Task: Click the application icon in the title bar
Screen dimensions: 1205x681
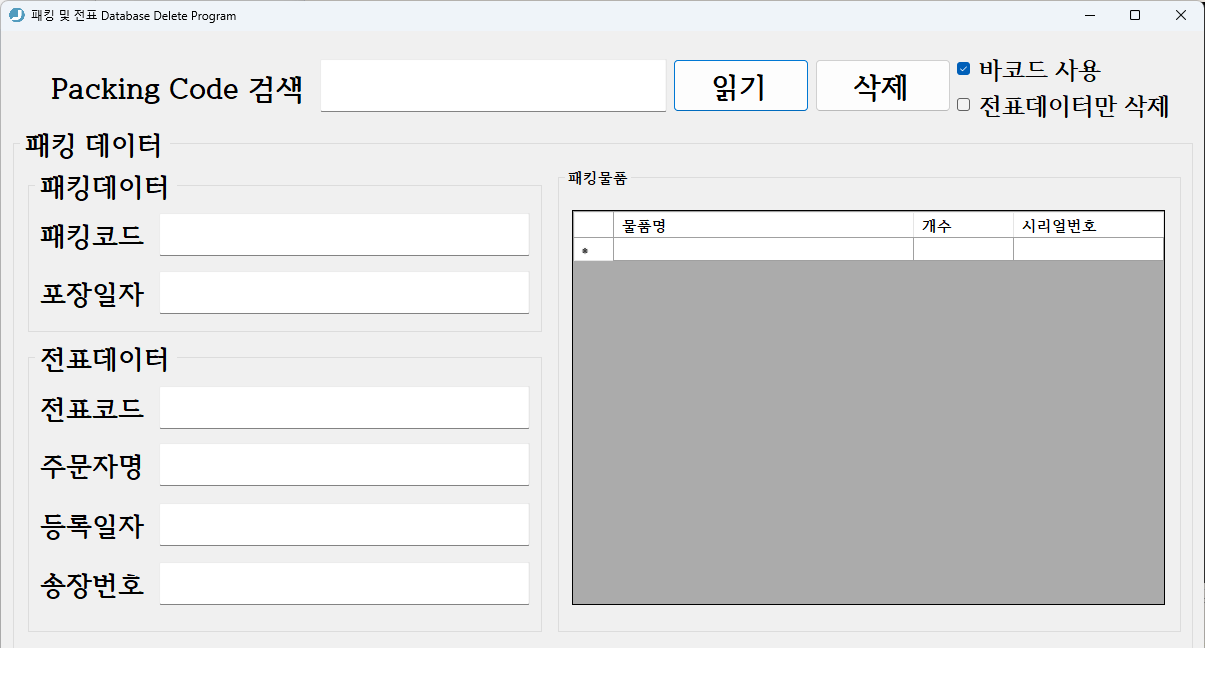Action: click(16, 15)
